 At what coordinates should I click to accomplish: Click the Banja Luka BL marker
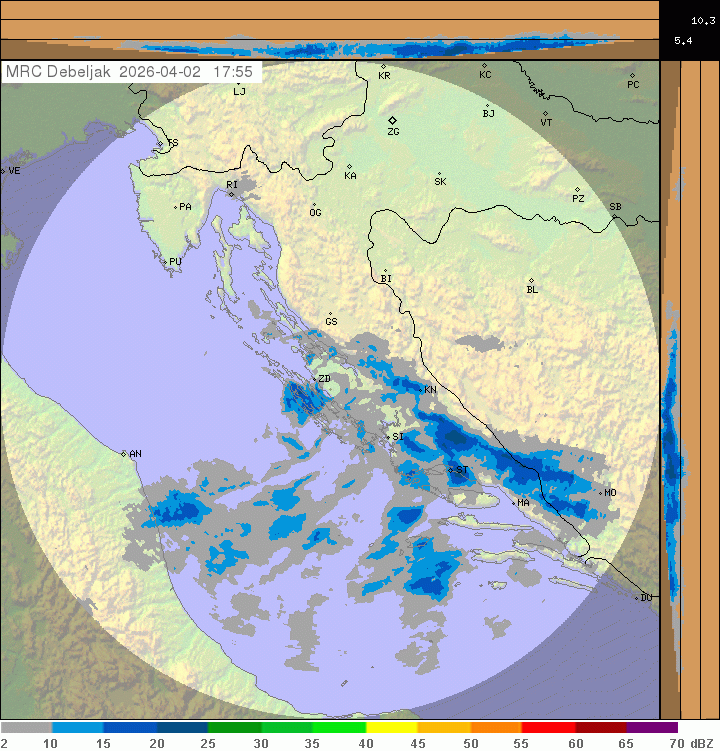point(531,281)
